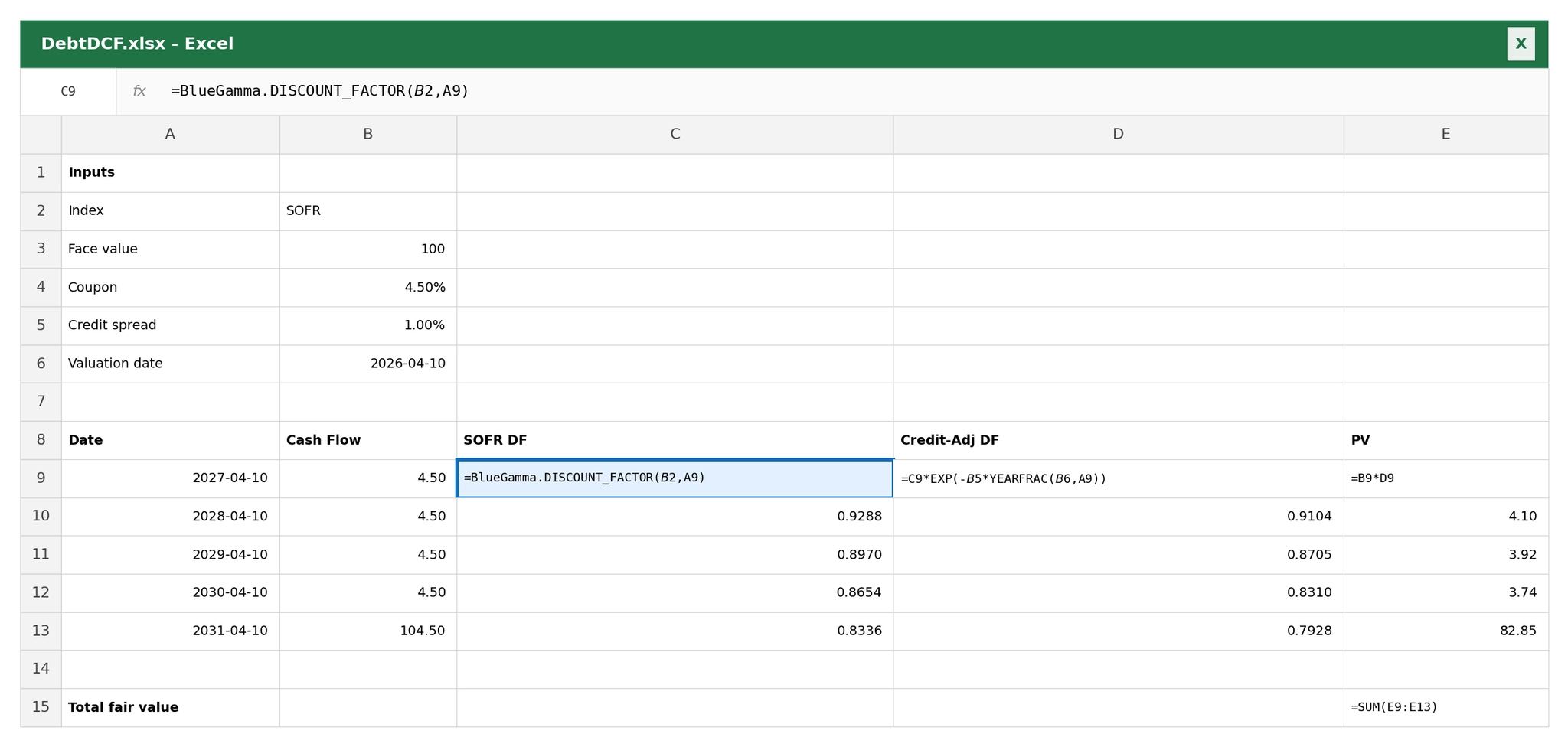Image resolution: width=1568 pixels, height=747 pixels.
Task: Click the Credit-Adj DF heading cell
Action: 1119,440
